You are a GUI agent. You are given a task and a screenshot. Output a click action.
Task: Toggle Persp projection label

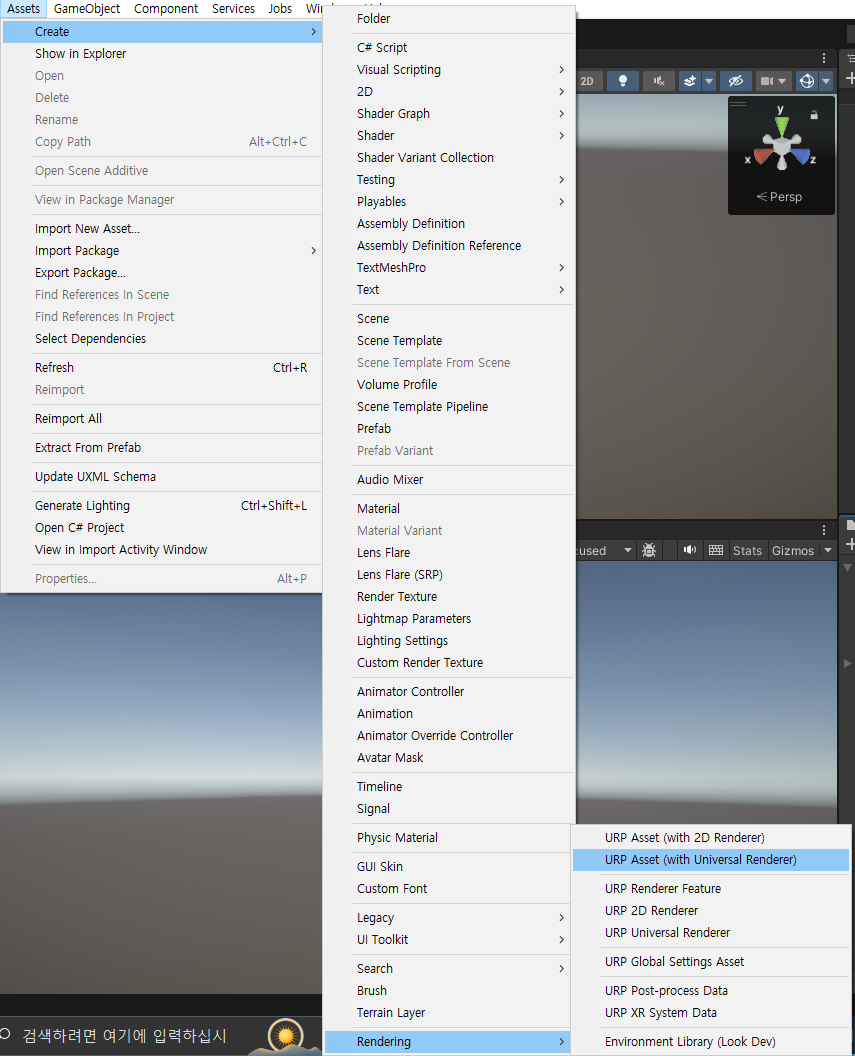(779, 197)
